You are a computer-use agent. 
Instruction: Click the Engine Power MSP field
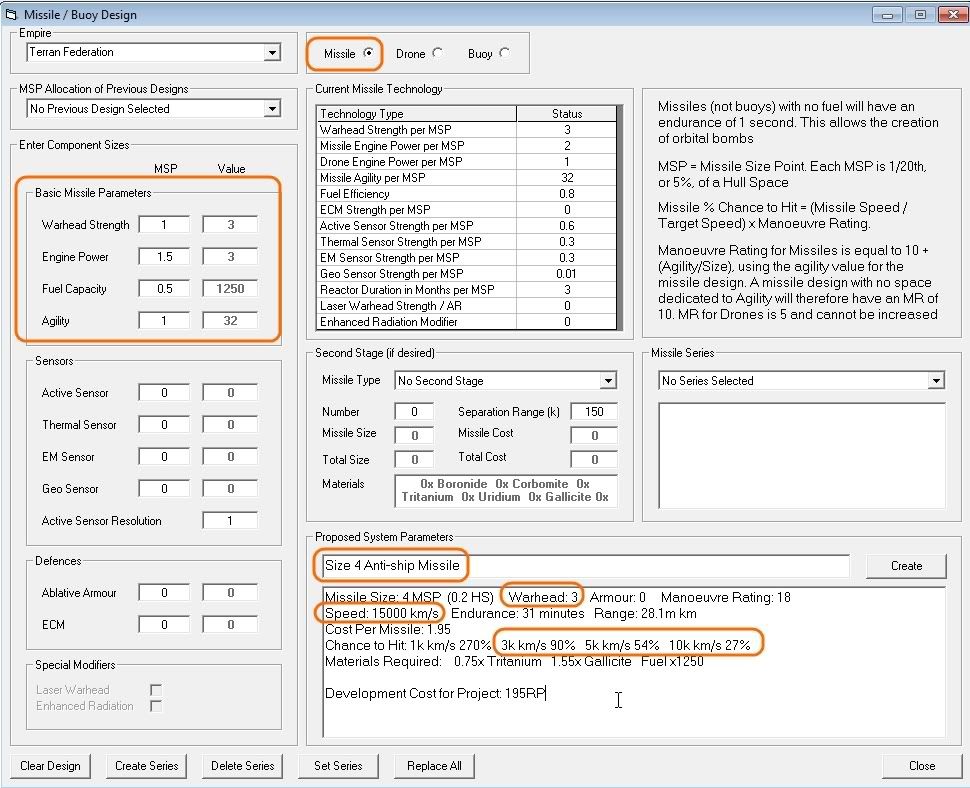(164, 257)
